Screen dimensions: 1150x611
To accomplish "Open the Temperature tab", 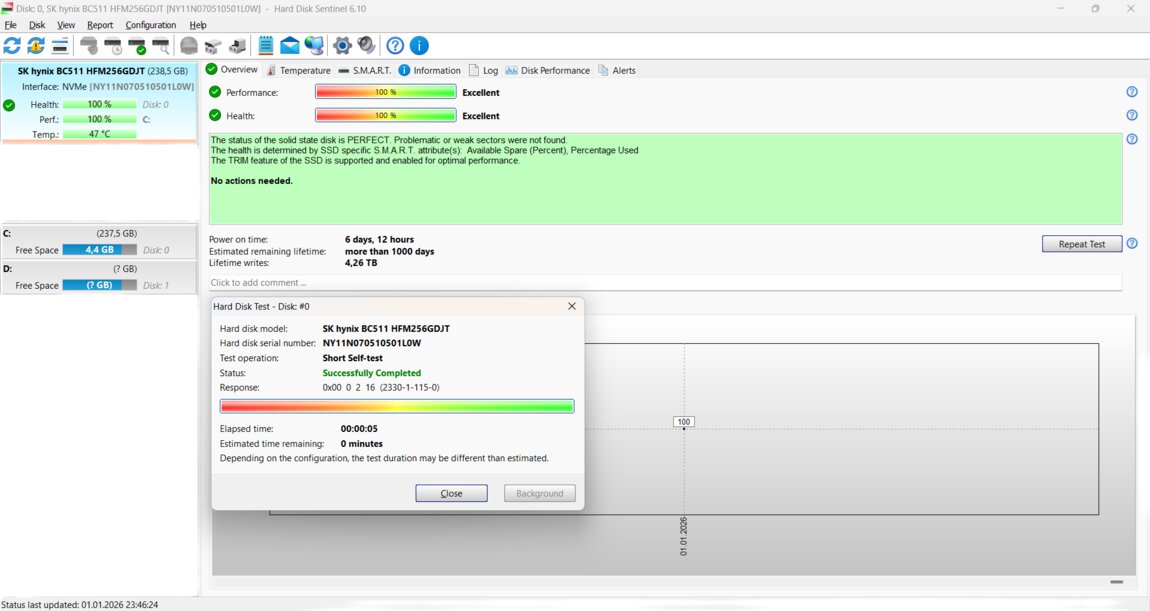I will (298, 71).
